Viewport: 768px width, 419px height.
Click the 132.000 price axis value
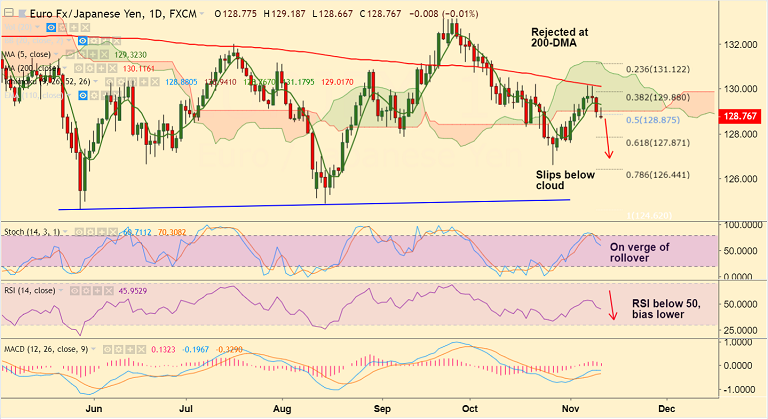(x=741, y=45)
